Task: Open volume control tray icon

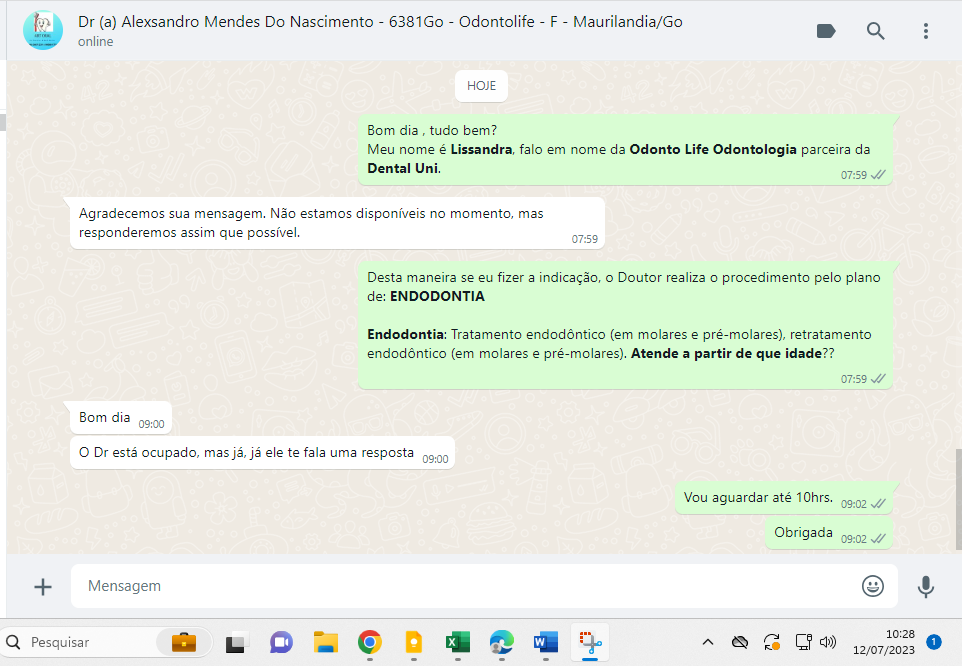Action: 828,642
